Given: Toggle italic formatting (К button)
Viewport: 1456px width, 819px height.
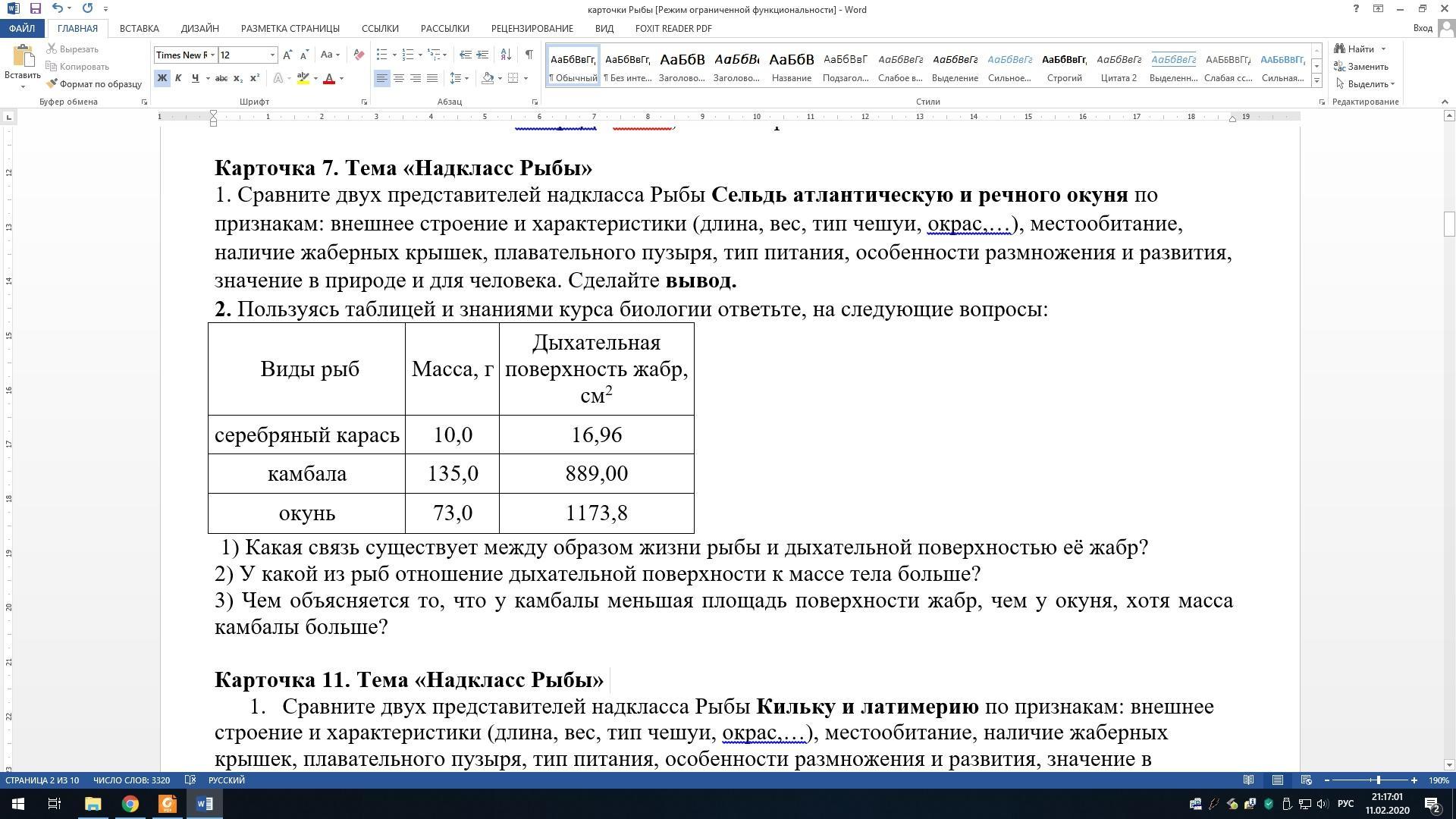Looking at the screenshot, I should click(x=178, y=78).
